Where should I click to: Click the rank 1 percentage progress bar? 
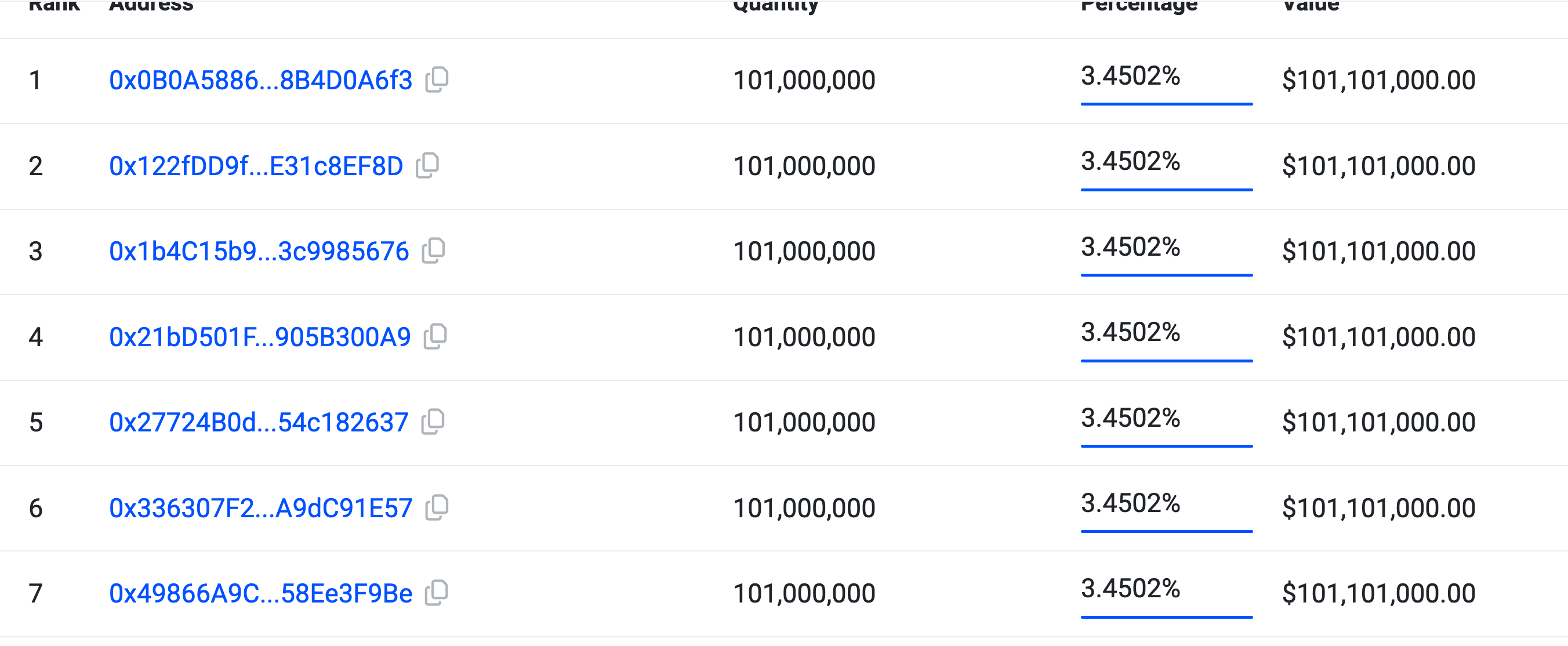pyautogui.click(x=1166, y=104)
